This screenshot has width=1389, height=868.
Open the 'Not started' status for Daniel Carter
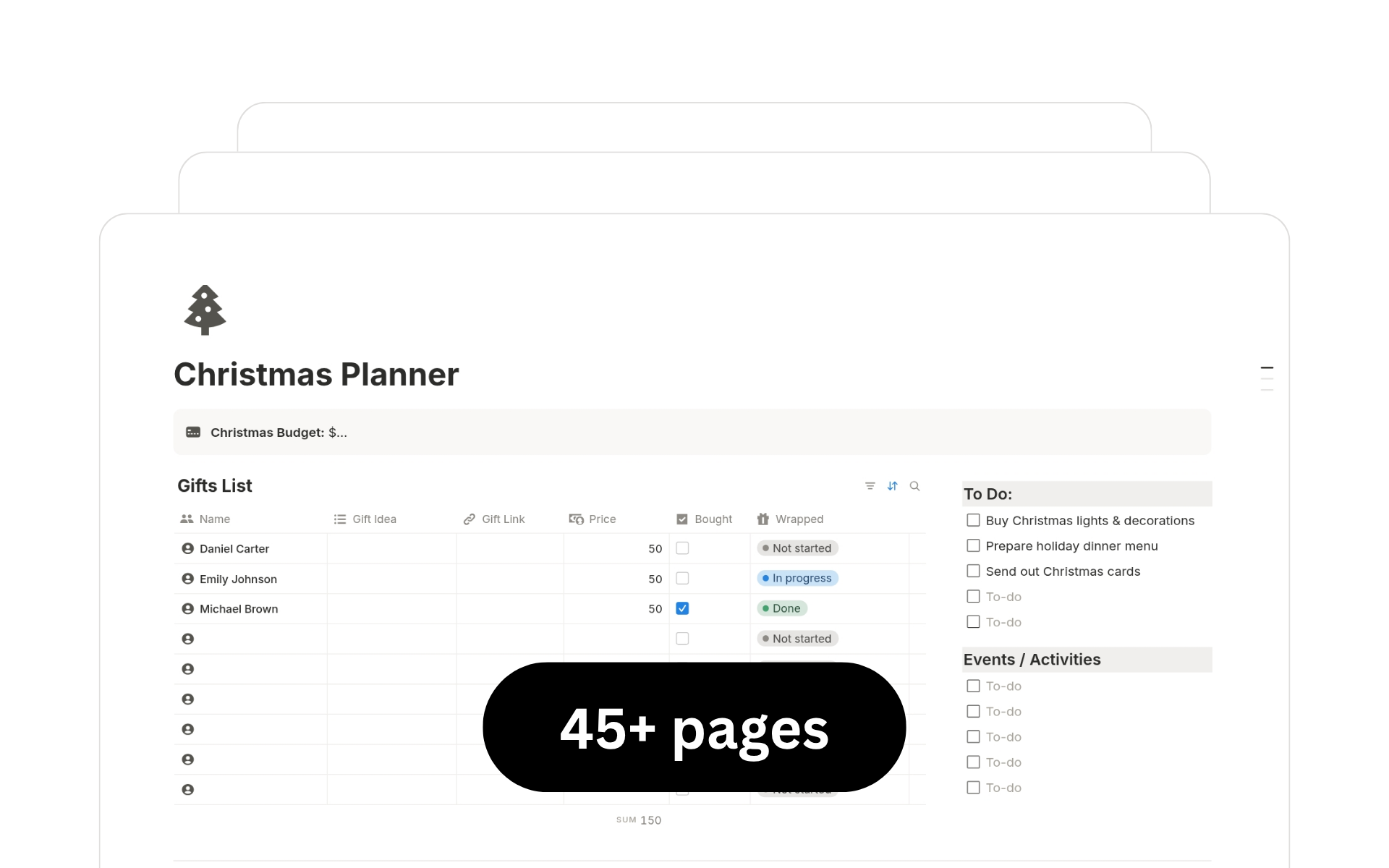click(x=797, y=548)
